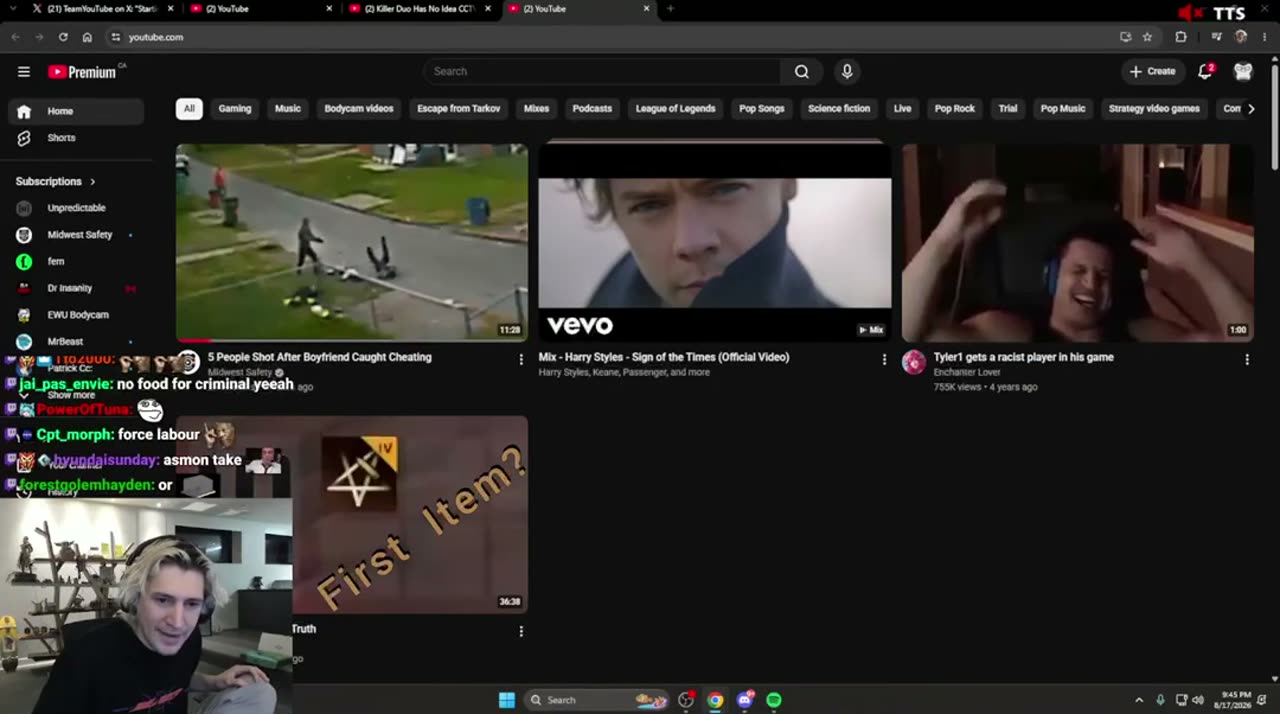
Task: Reload the page in Chrome
Action: [x=63, y=37]
